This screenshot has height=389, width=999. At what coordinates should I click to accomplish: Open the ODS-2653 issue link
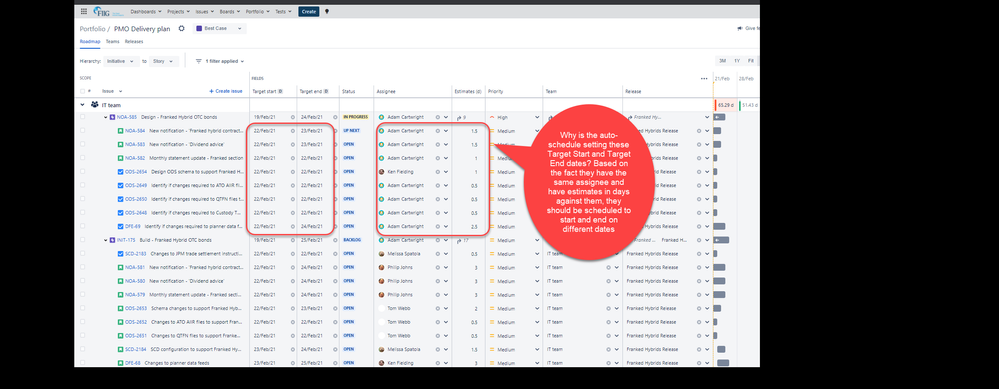tap(136, 308)
